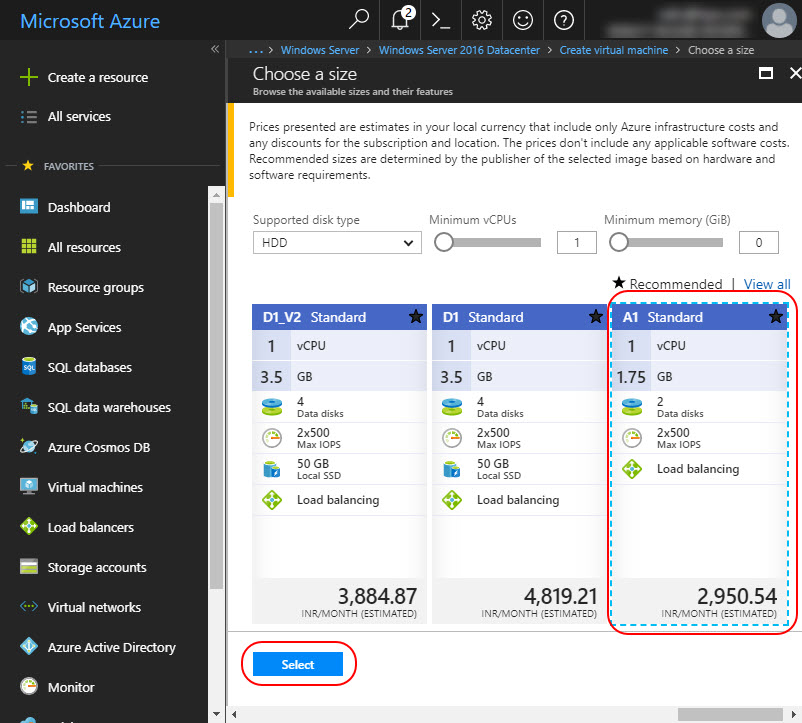
Task: Go to Windows Server breadcrumb
Action: click(320, 50)
